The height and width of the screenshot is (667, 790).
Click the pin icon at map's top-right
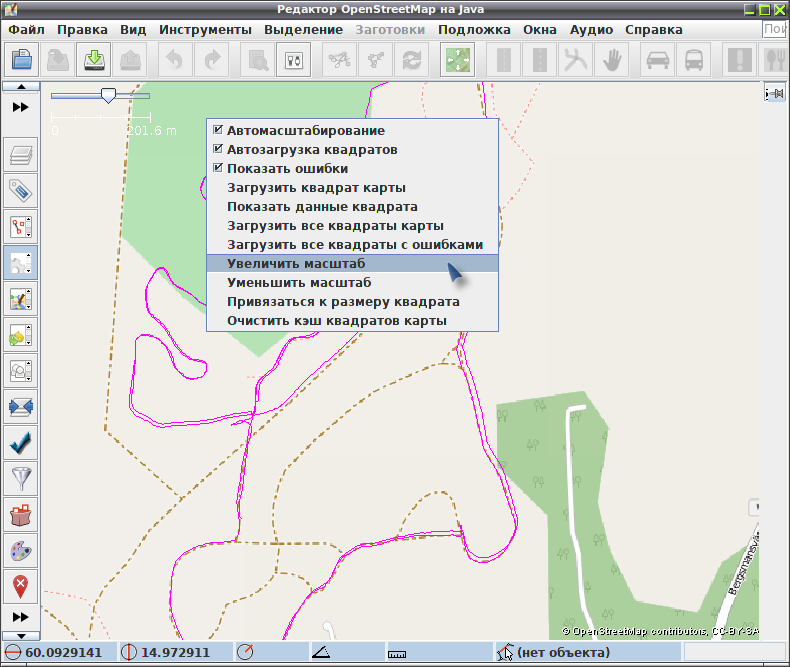pos(775,93)
